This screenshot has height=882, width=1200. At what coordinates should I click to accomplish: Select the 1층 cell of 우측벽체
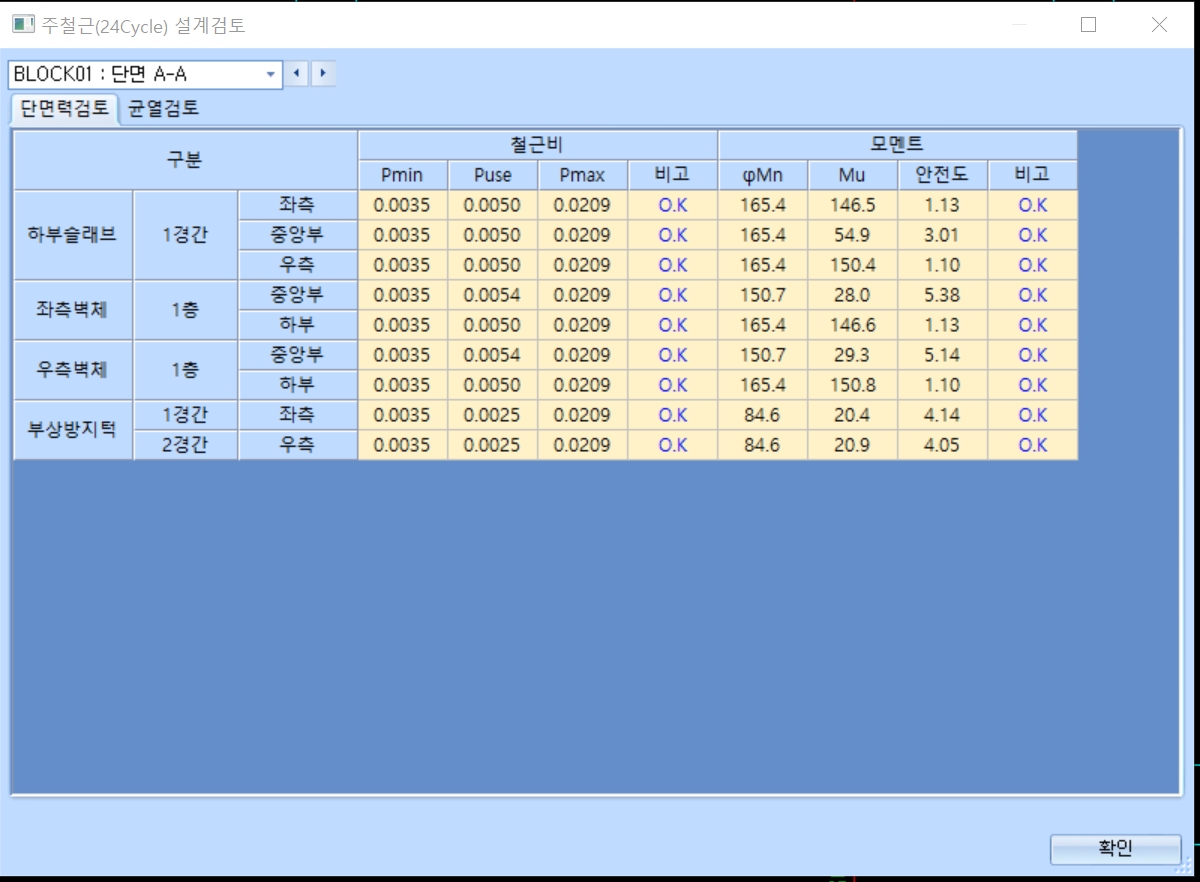(185, 370)
